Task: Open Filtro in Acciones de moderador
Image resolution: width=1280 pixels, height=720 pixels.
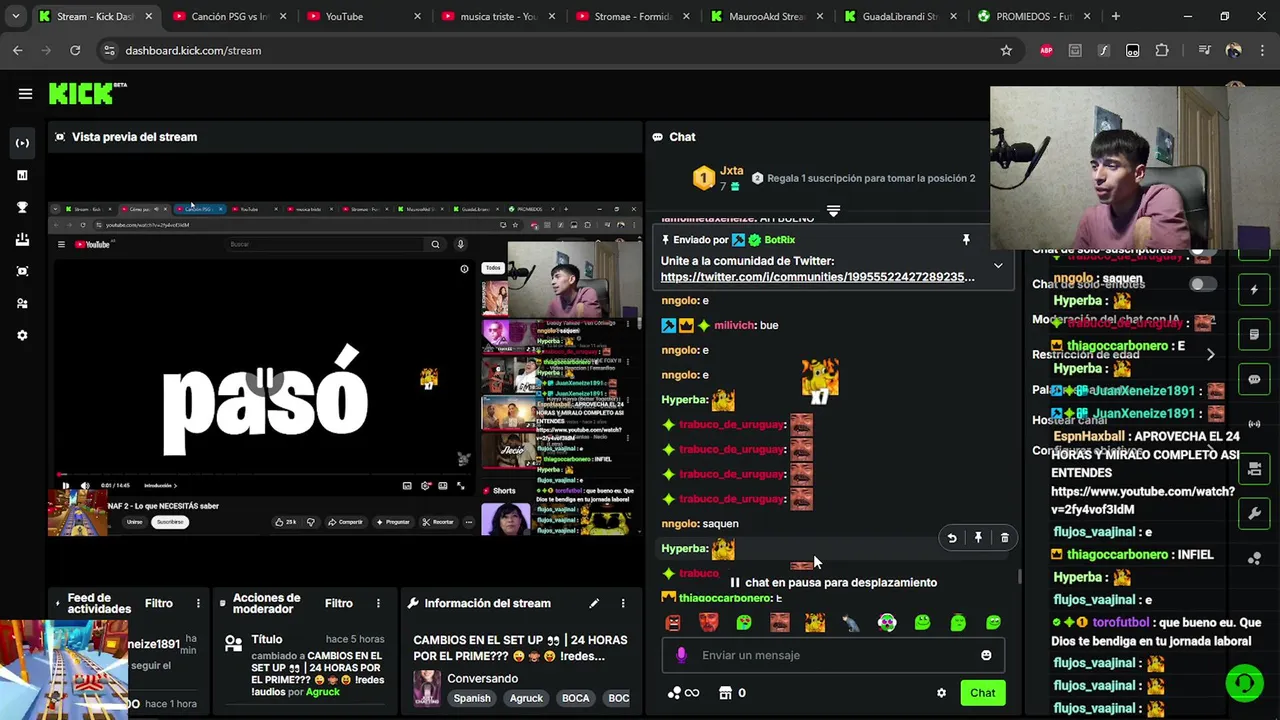Action: click(x=339, y=603)
